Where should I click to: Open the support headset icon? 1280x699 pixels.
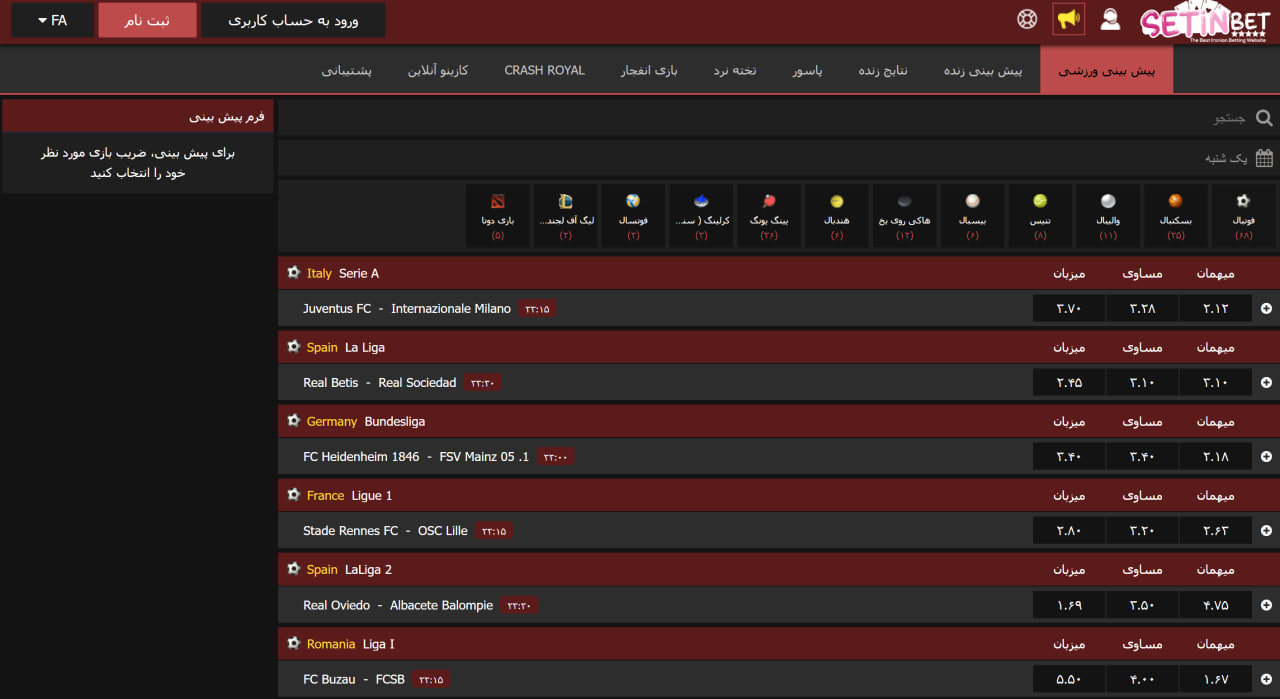[x=1110, y=18]
